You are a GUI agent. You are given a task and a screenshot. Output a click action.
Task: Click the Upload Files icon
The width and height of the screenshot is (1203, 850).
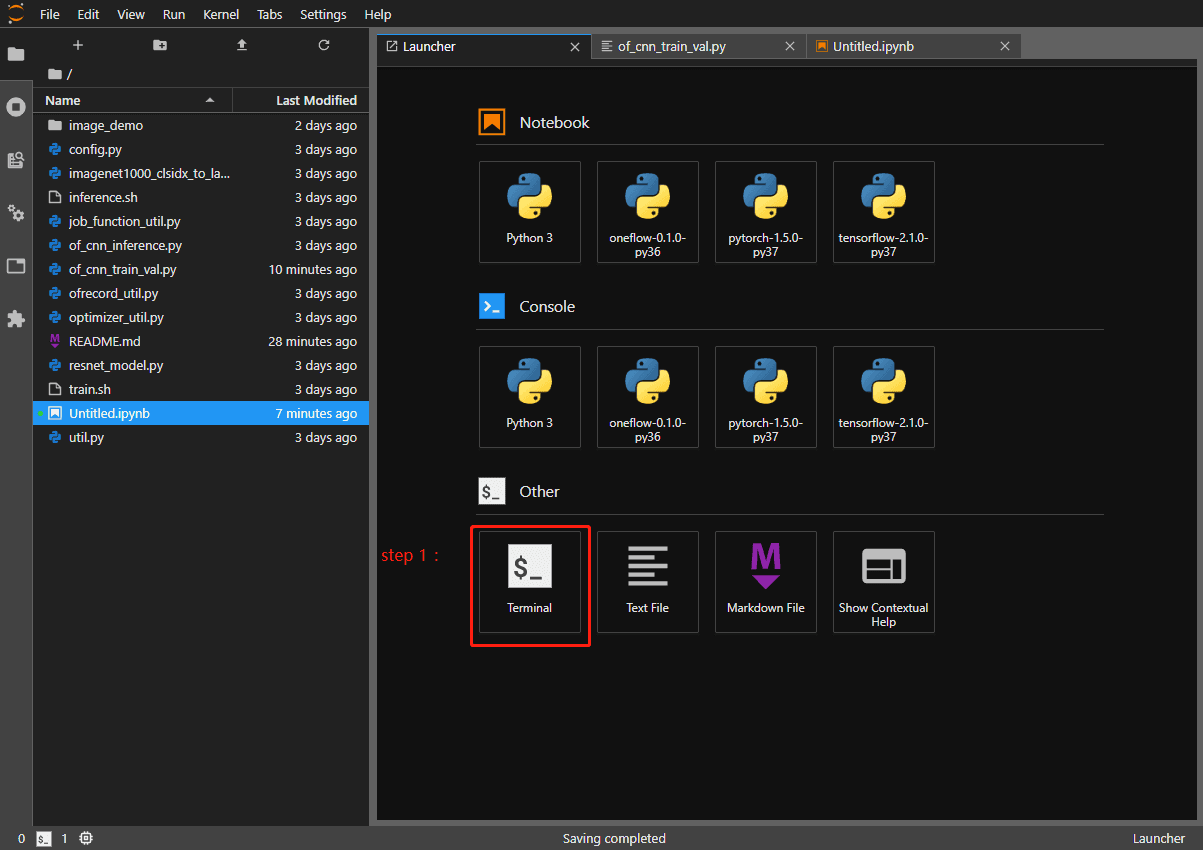[242, 46]
